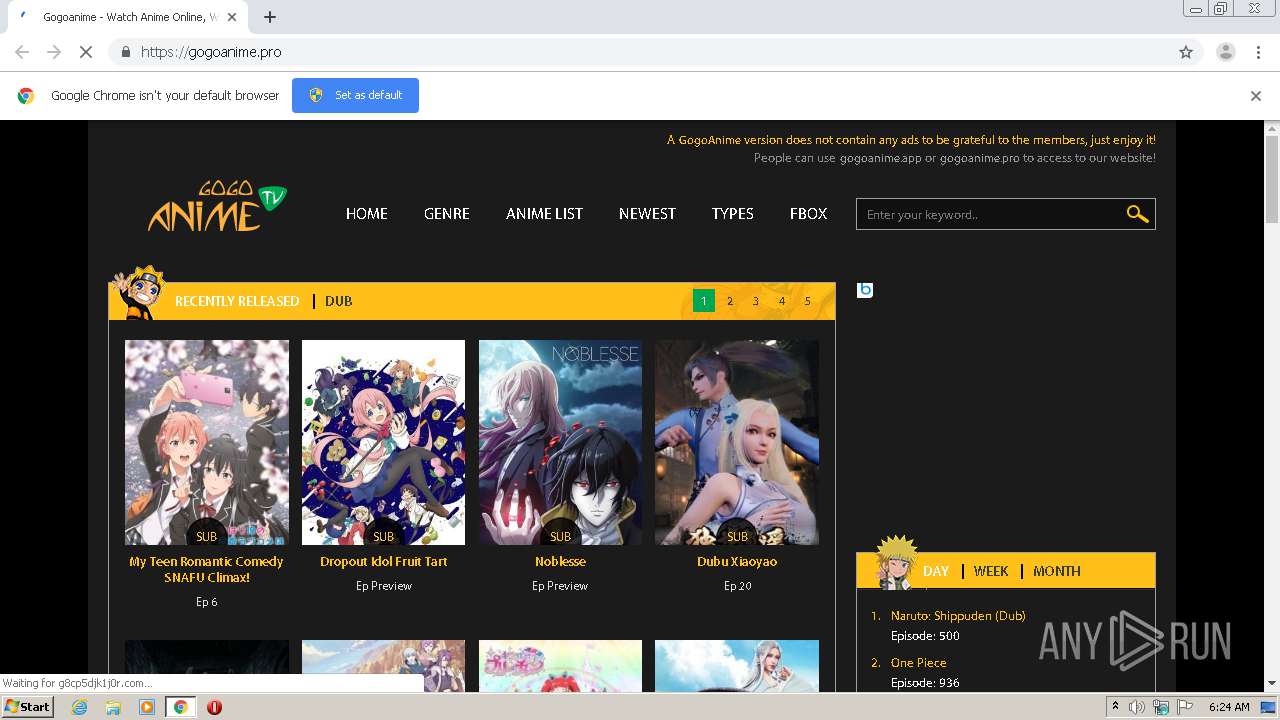Viewport: 1280px width, 720px height.
Task: Go to page 4 of releases
Action: point(782,301)
